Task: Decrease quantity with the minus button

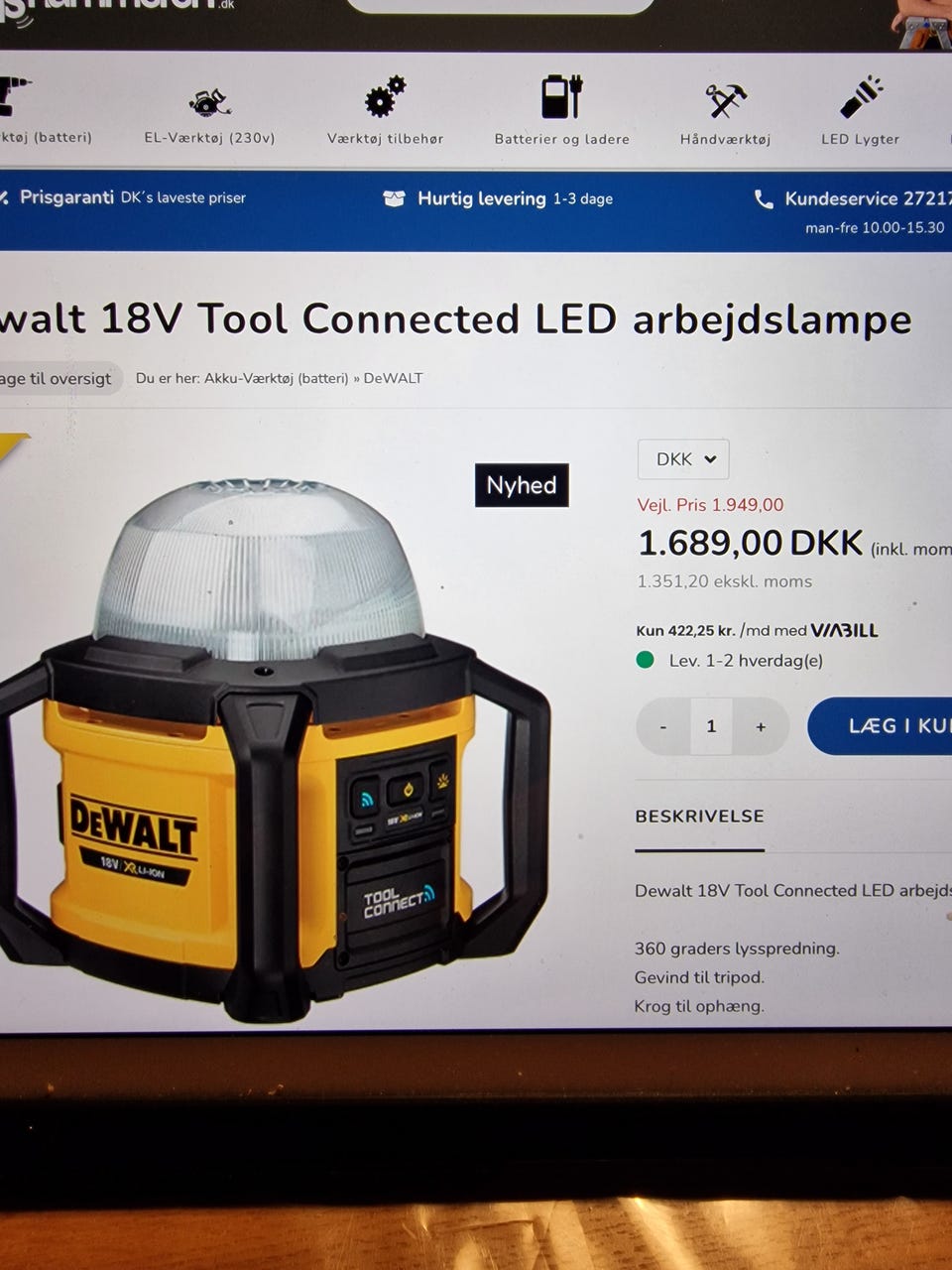Action: (663, 726)
